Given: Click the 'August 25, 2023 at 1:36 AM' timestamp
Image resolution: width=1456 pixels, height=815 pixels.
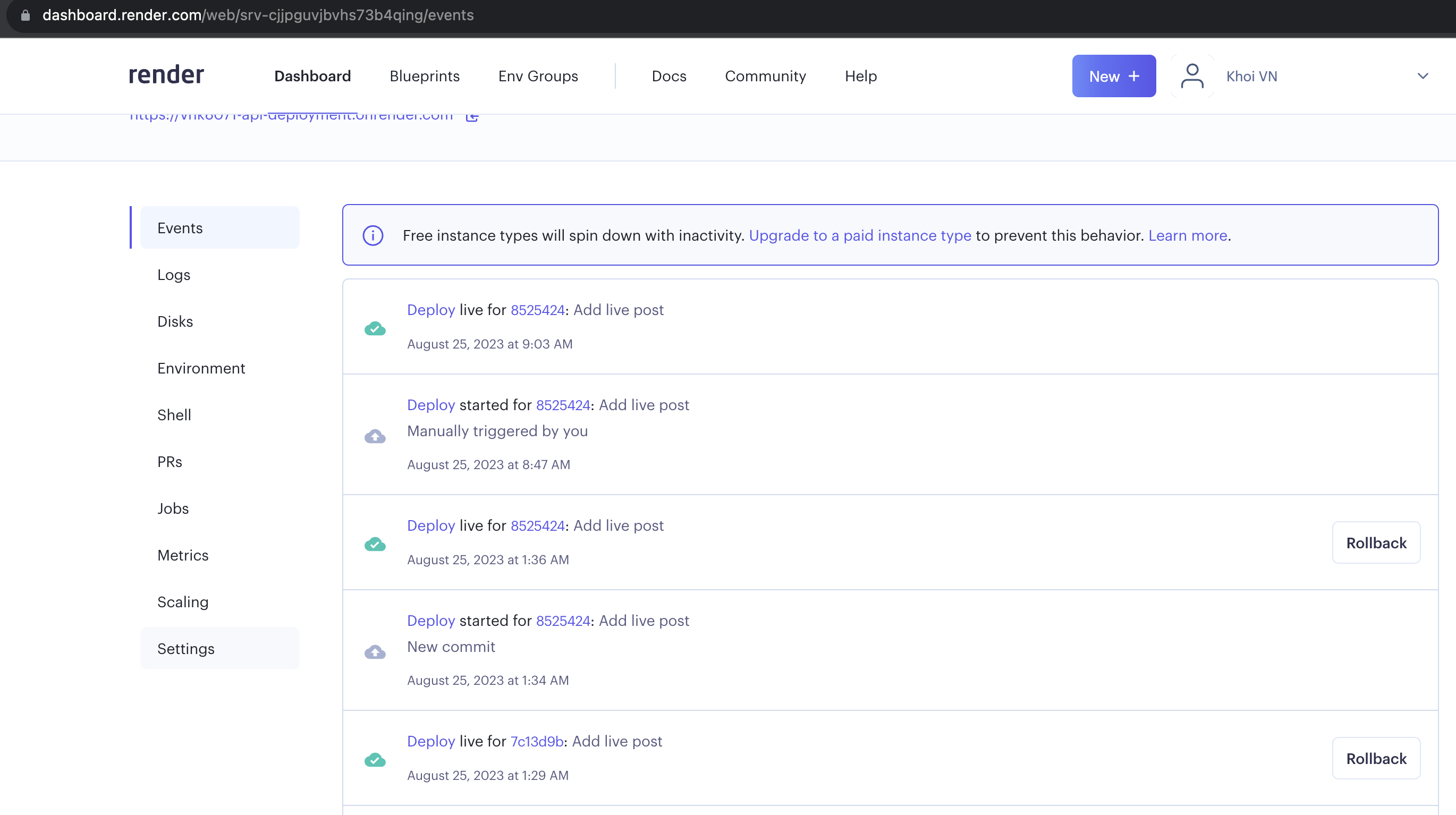Looking at the screenshot, I should (488, 559).
